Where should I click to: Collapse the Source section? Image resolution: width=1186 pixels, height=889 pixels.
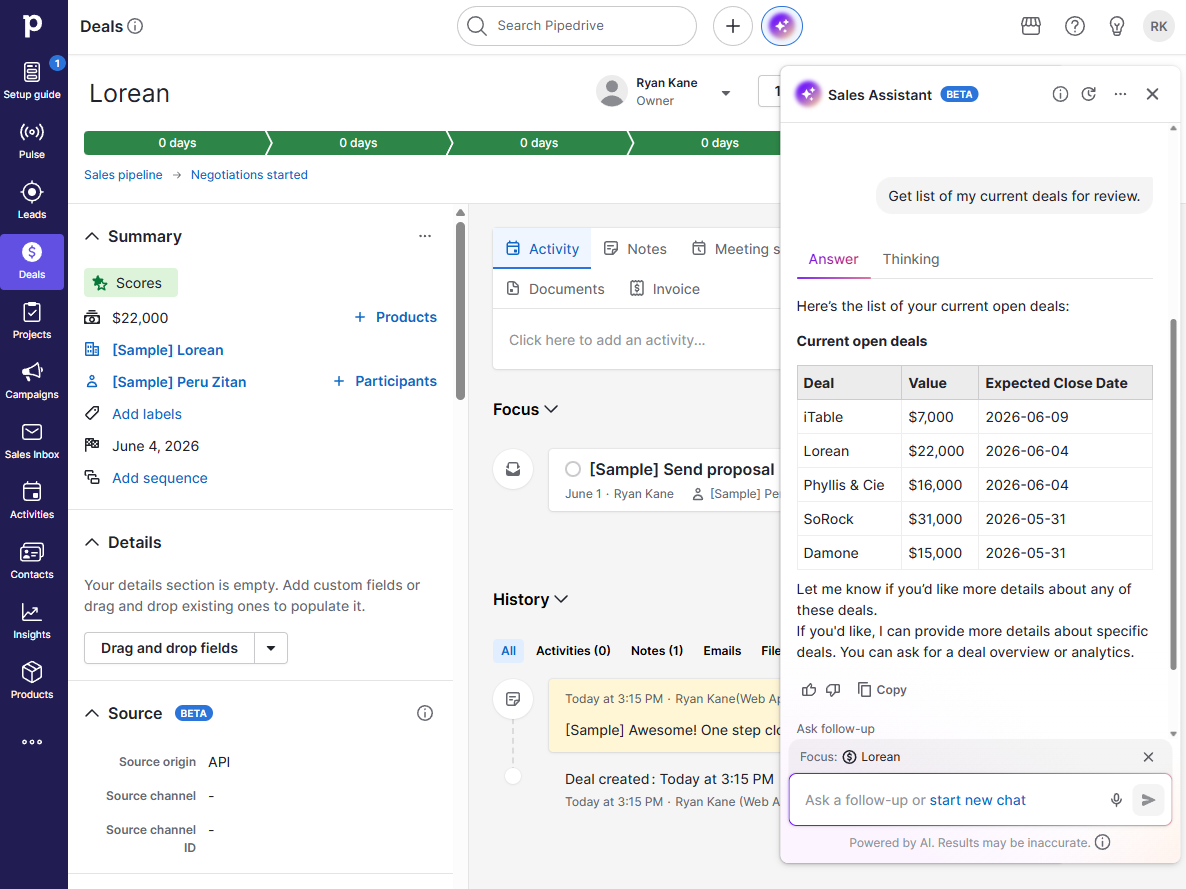point(92,713)
